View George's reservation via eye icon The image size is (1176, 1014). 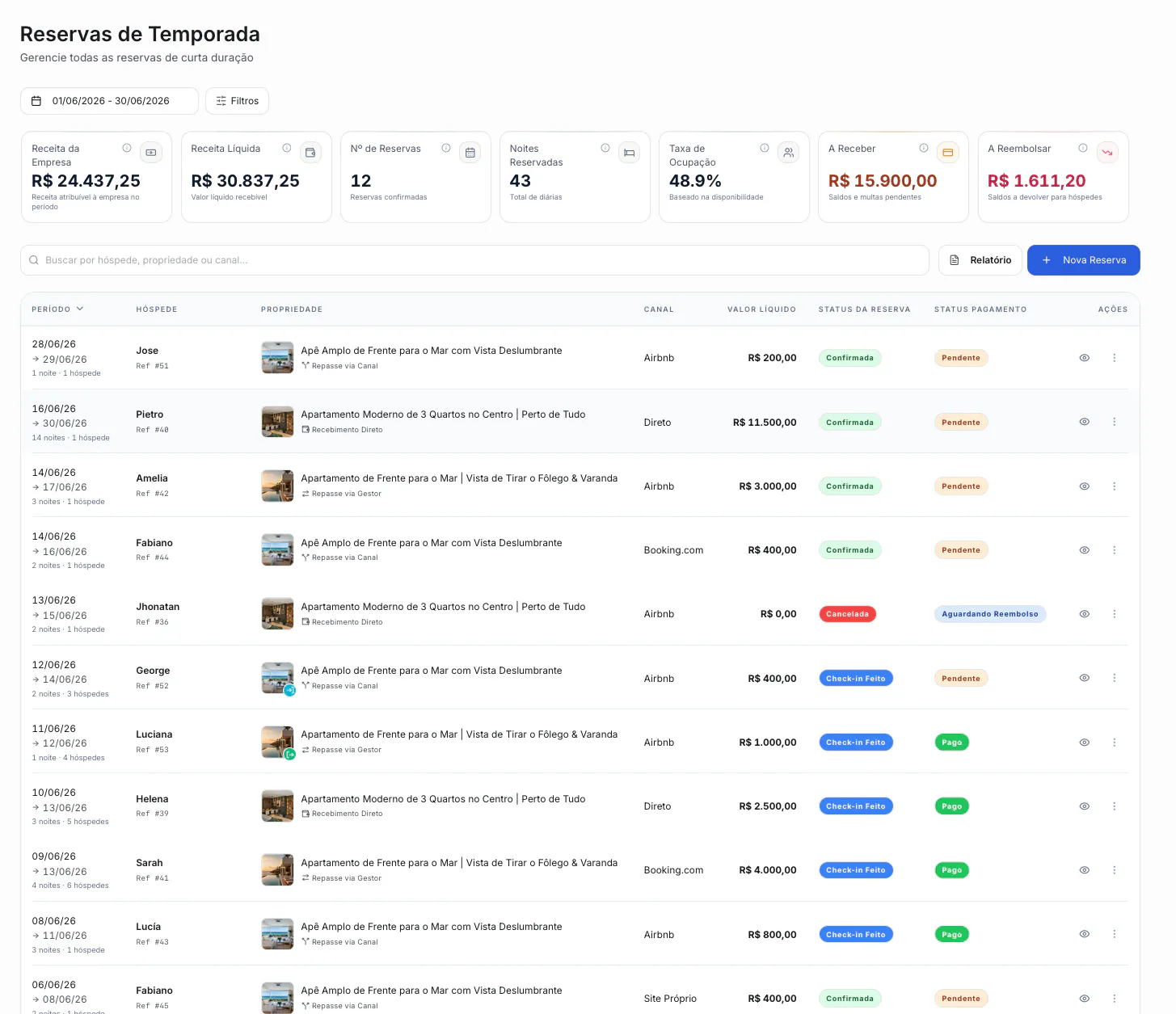[1085, 678]
